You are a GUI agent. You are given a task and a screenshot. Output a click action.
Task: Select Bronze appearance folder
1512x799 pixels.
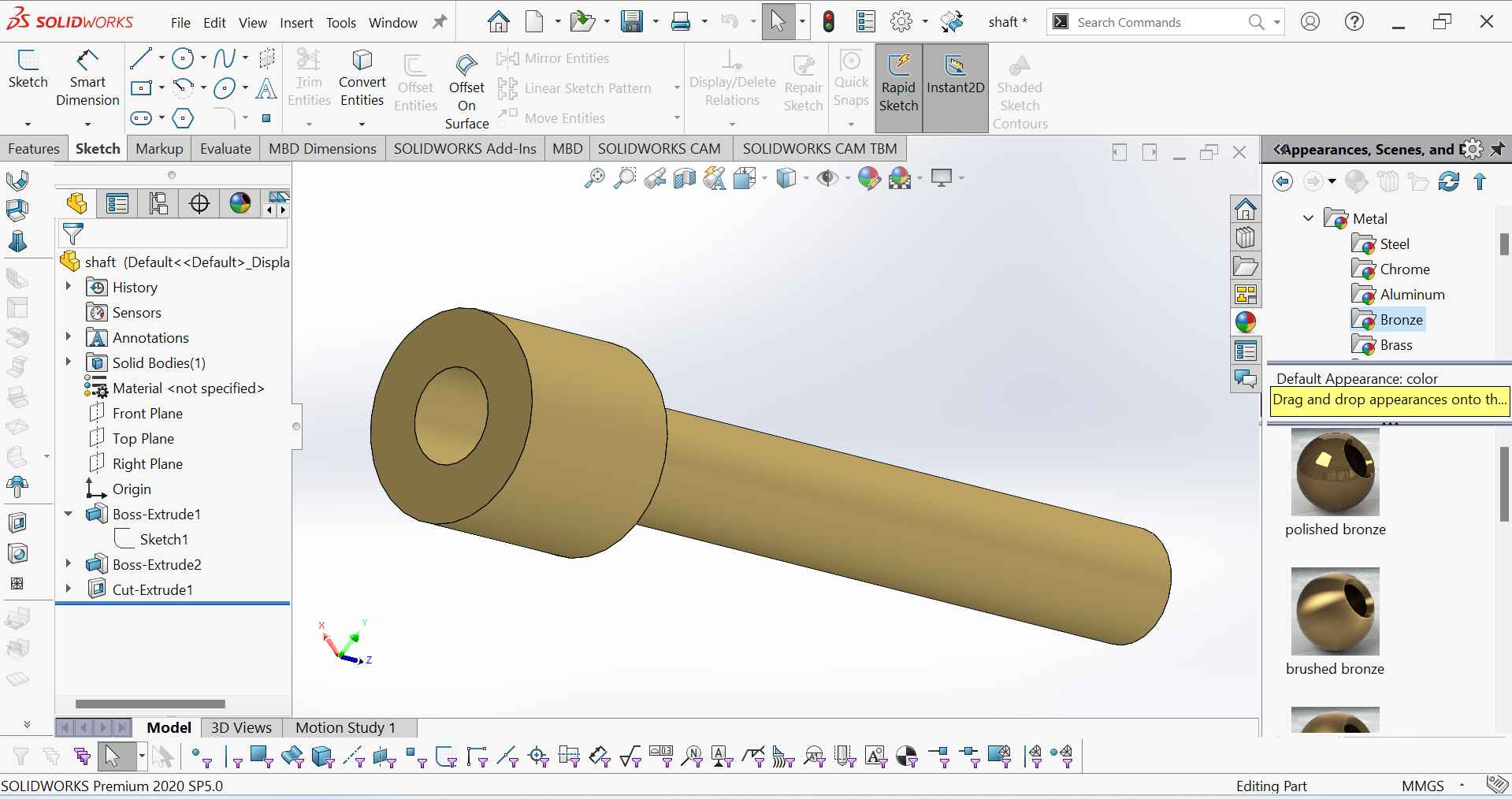1388,319
